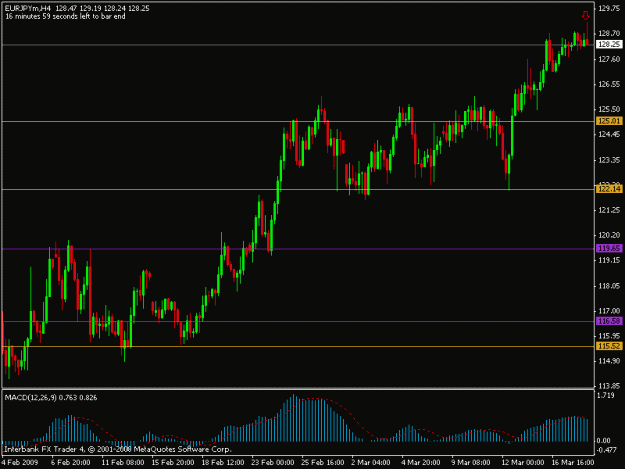Click the 9 Mar 08:00 time label
625x469 pixels.
471,463
